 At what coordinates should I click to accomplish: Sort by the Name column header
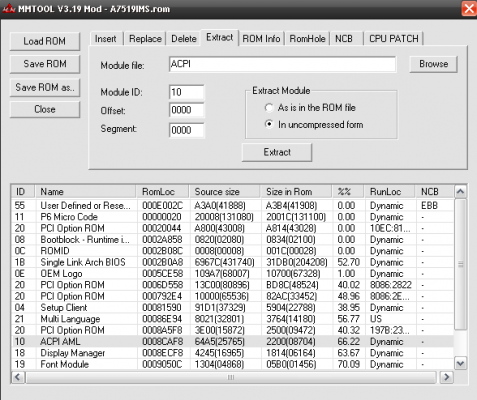pos(86,192)
